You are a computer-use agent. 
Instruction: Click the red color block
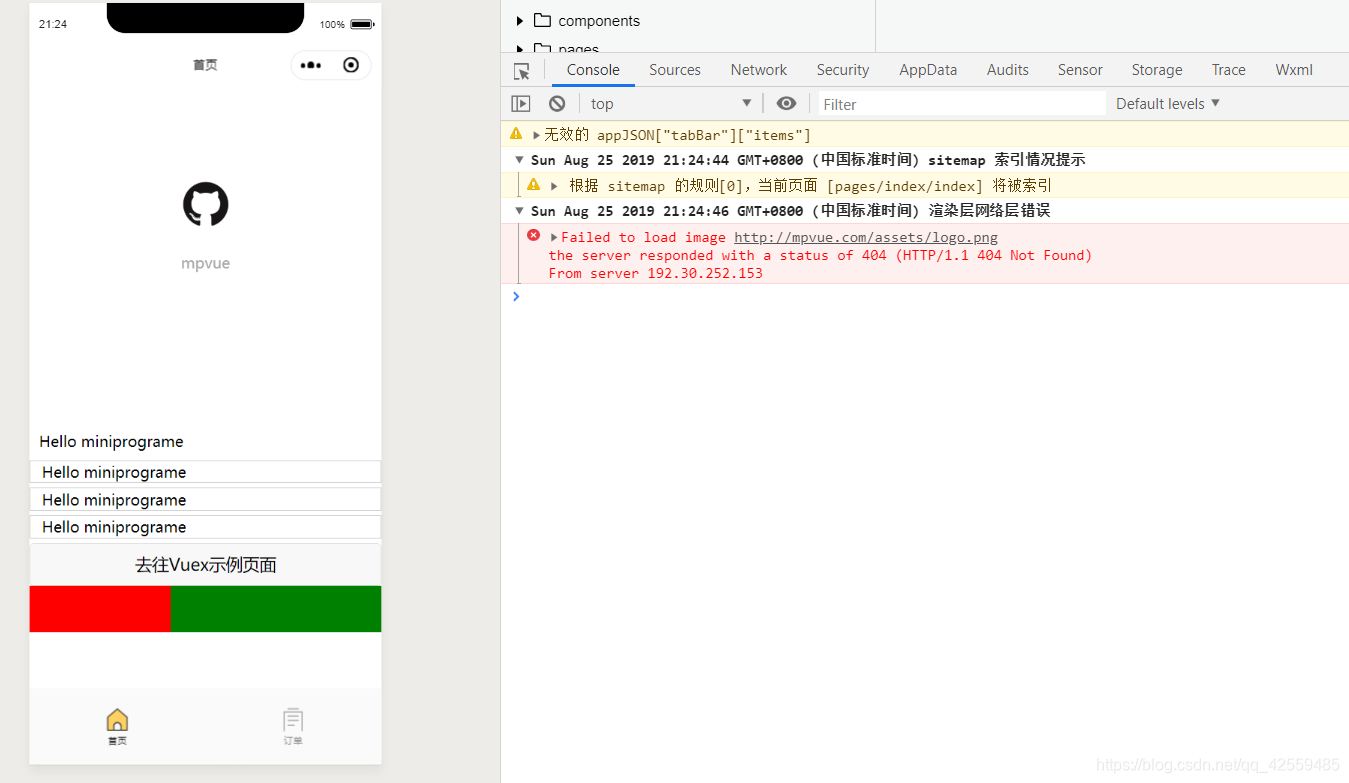click(x=100, y=609)
